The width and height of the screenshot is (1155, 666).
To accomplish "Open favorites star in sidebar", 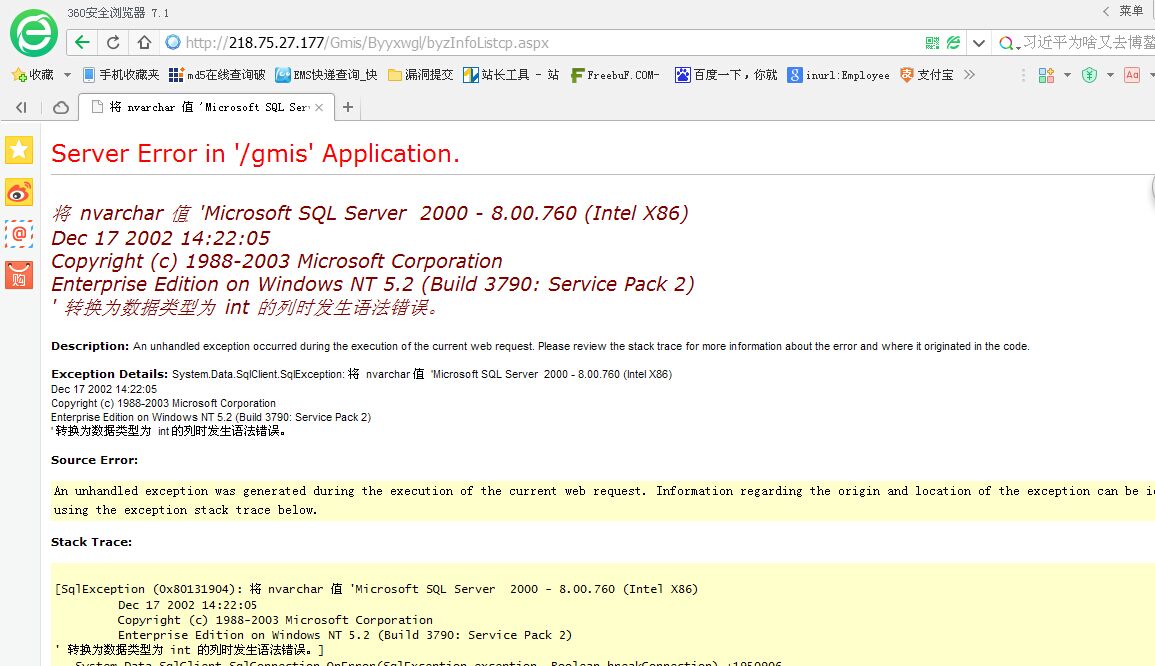I will click(19, 150).
